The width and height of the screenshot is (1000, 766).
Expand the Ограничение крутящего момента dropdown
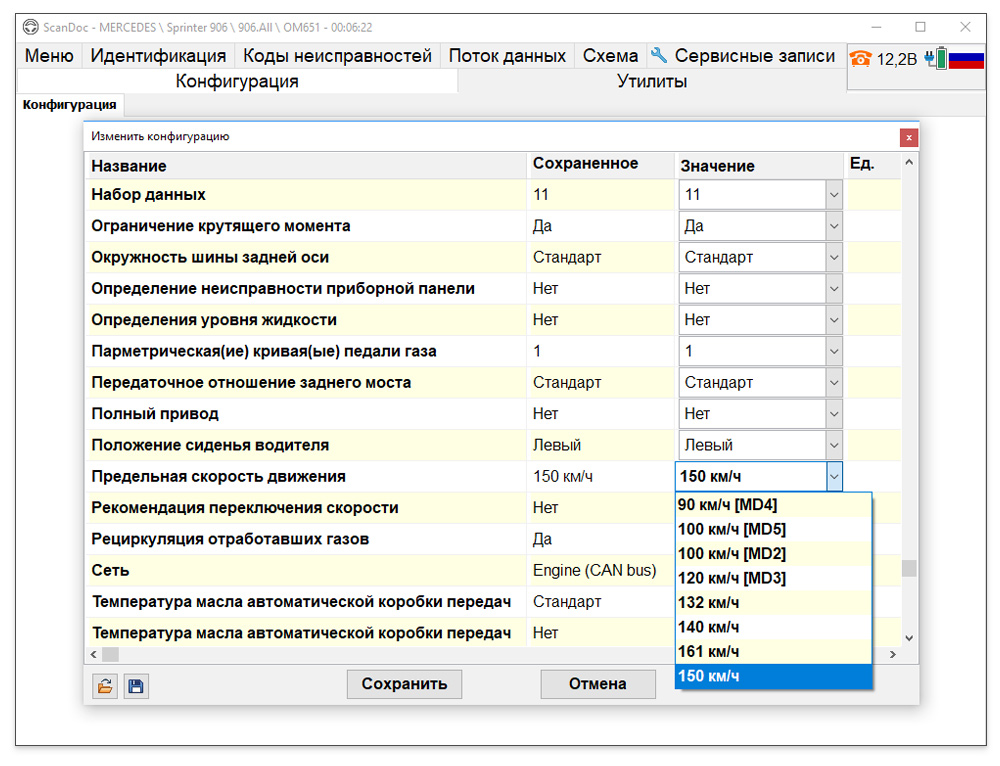[834, 226]
